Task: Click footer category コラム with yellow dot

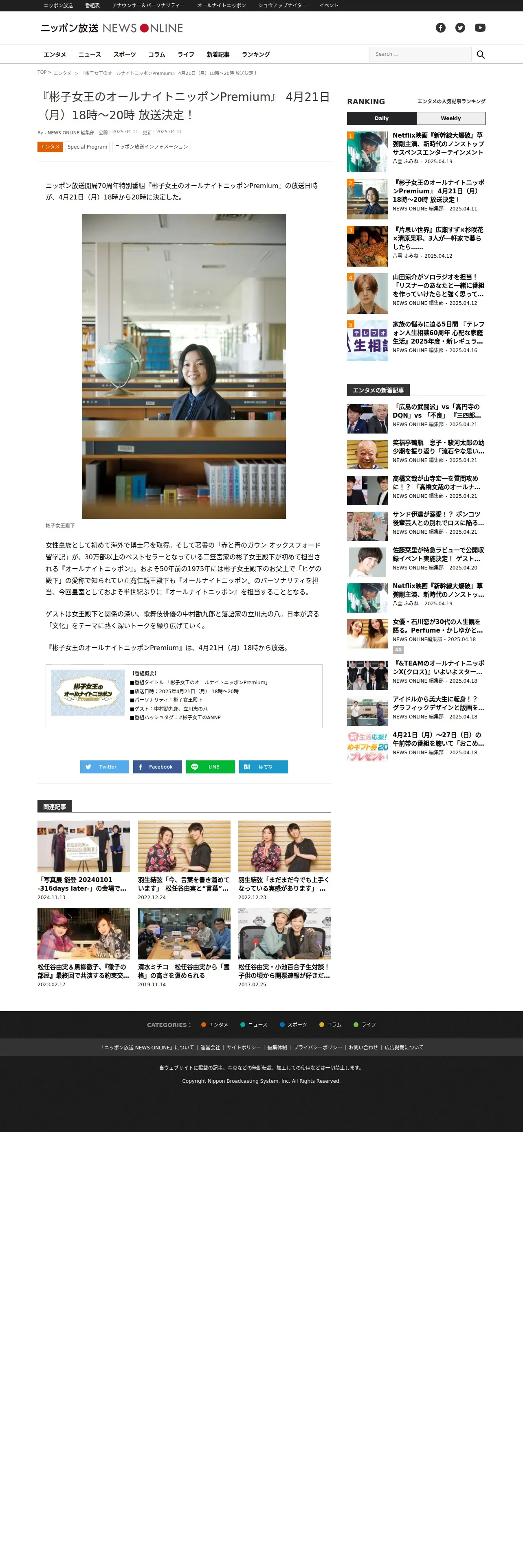Action: (331, 1025)
